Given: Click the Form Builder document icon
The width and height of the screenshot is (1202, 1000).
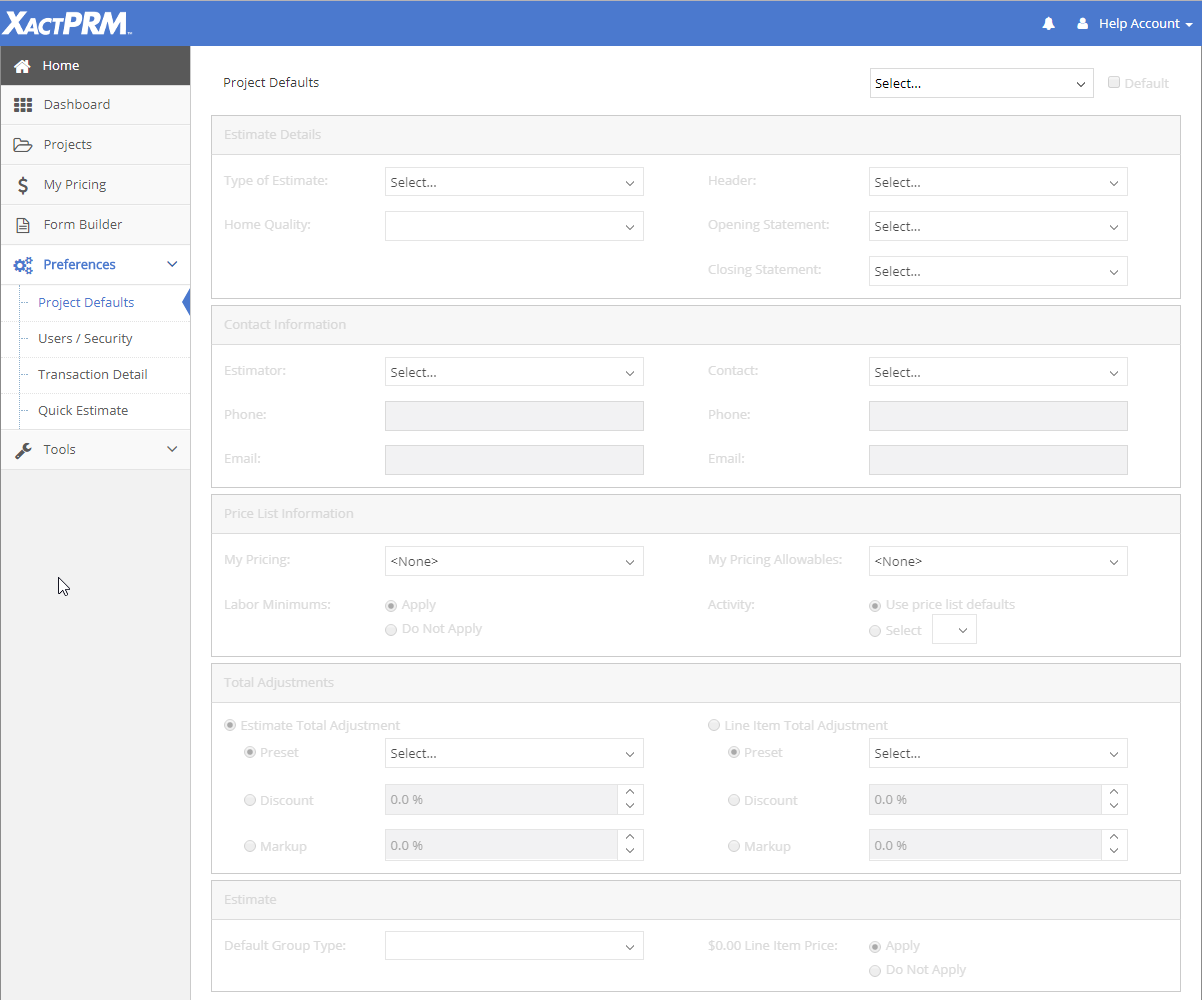Looking at the screenshot, I should [x=23, y=225].
